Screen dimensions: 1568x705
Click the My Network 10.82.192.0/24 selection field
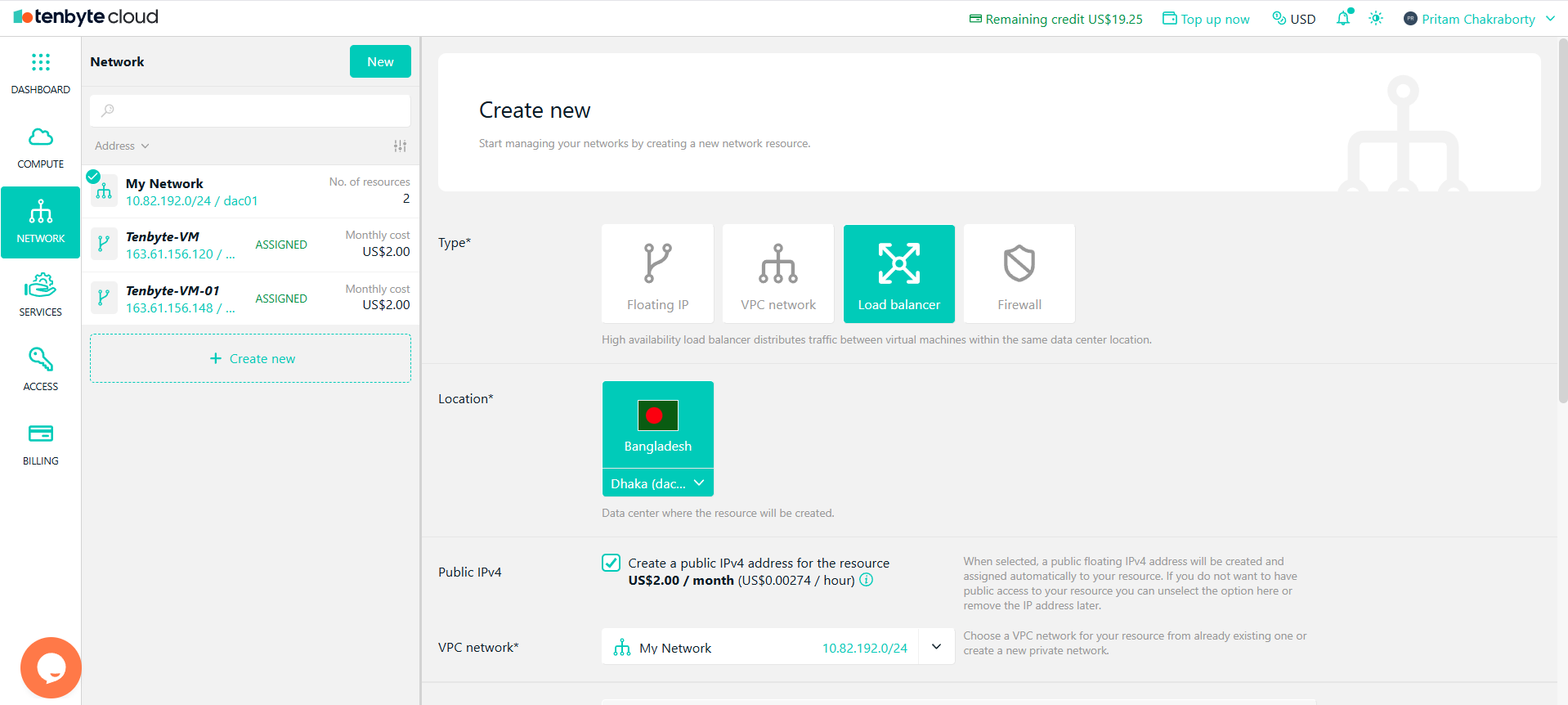tap(760, 647)
